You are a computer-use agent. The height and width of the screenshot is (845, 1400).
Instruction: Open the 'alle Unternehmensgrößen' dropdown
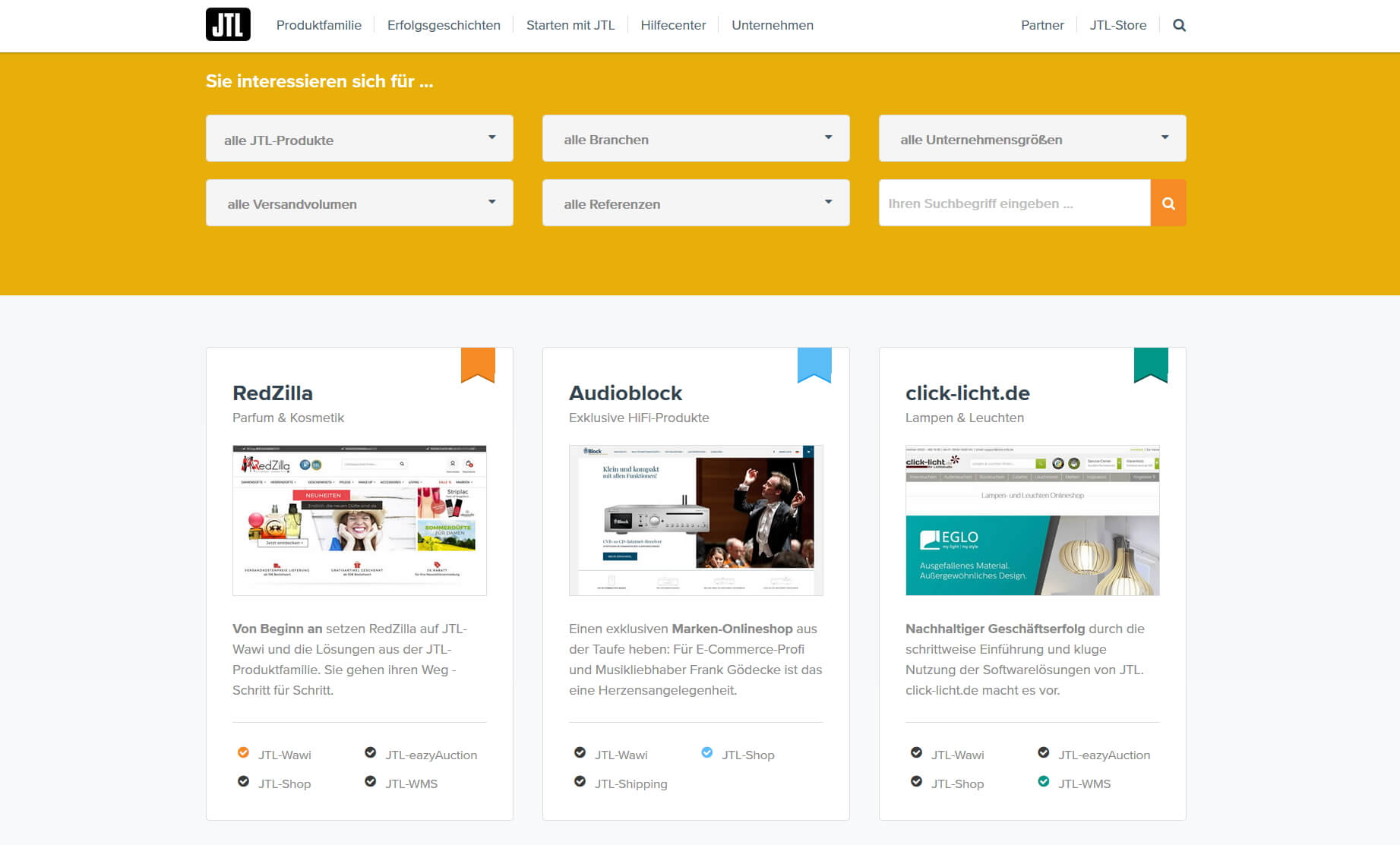point(1032,138)
